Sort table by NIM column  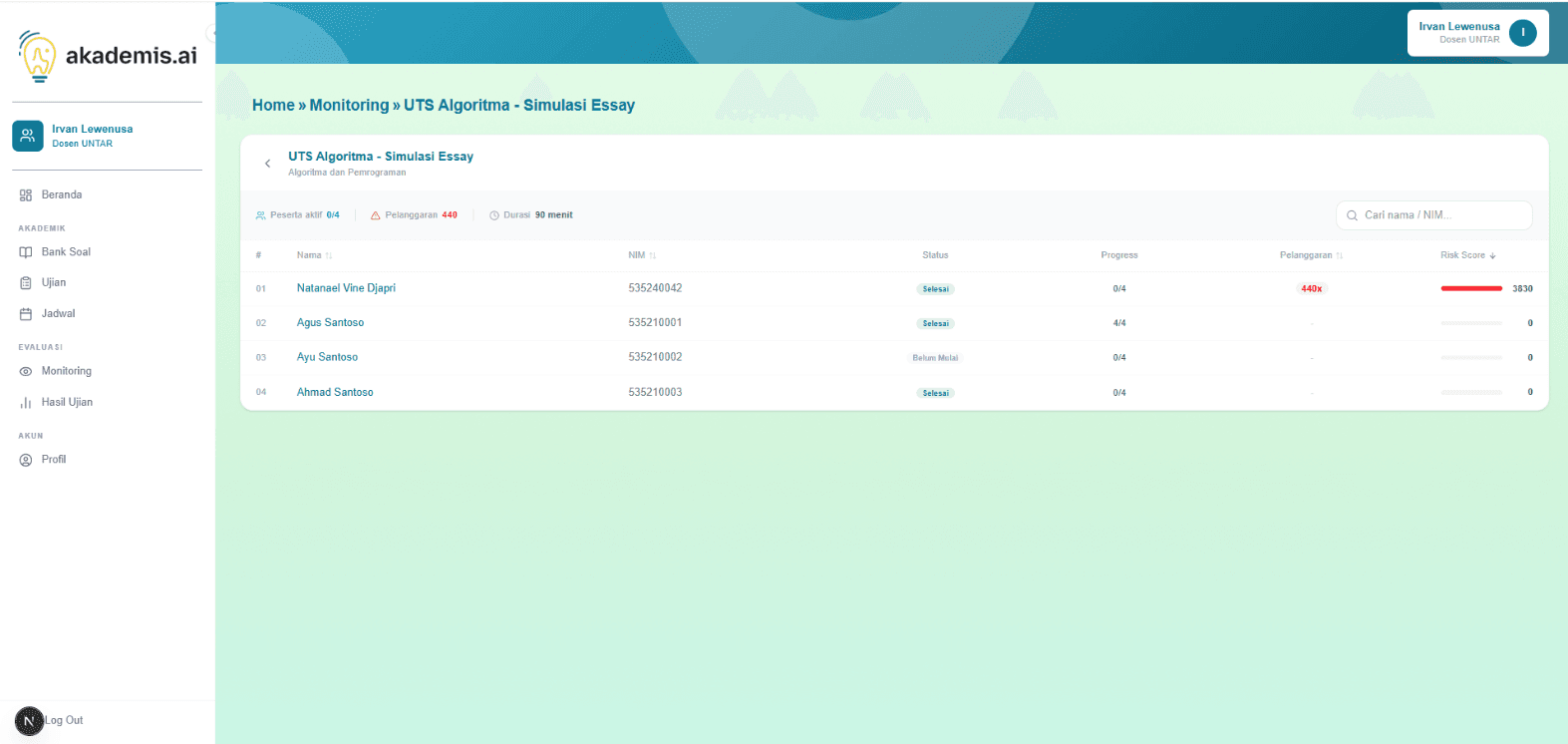coord(642,255)
